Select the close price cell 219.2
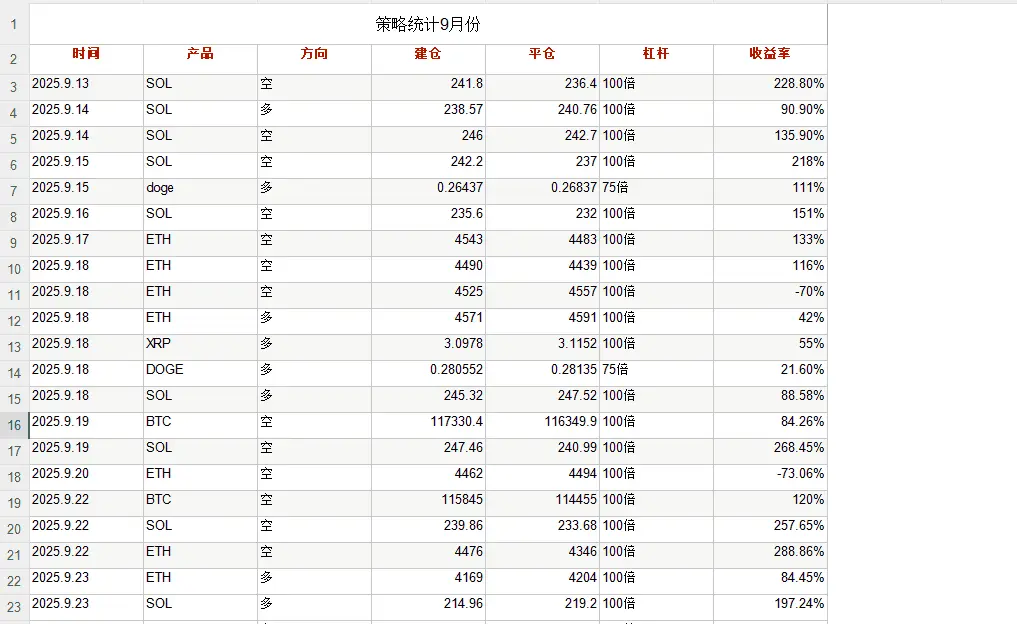1017x624 pixels. pos(542,607)
